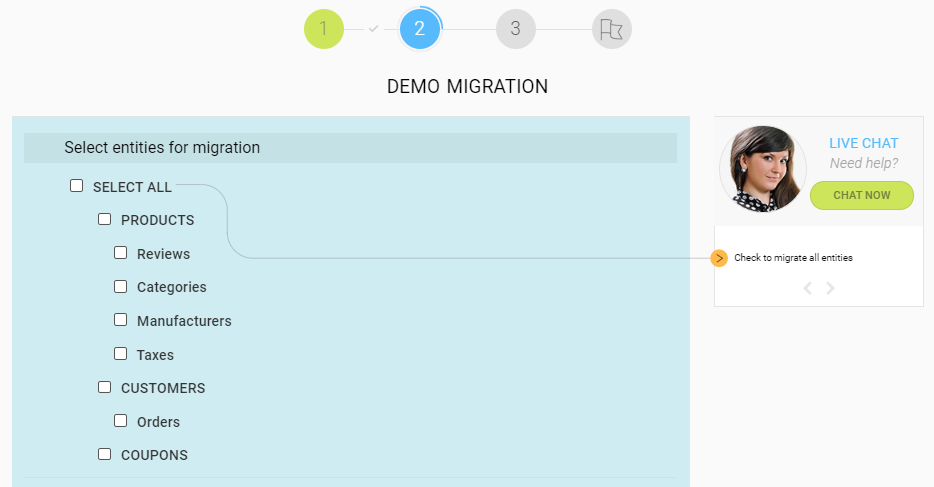Toggle the Manufacturers checkbox
Image resolution: width=934 pixels, height=487 pixels.
click(121, 320)
